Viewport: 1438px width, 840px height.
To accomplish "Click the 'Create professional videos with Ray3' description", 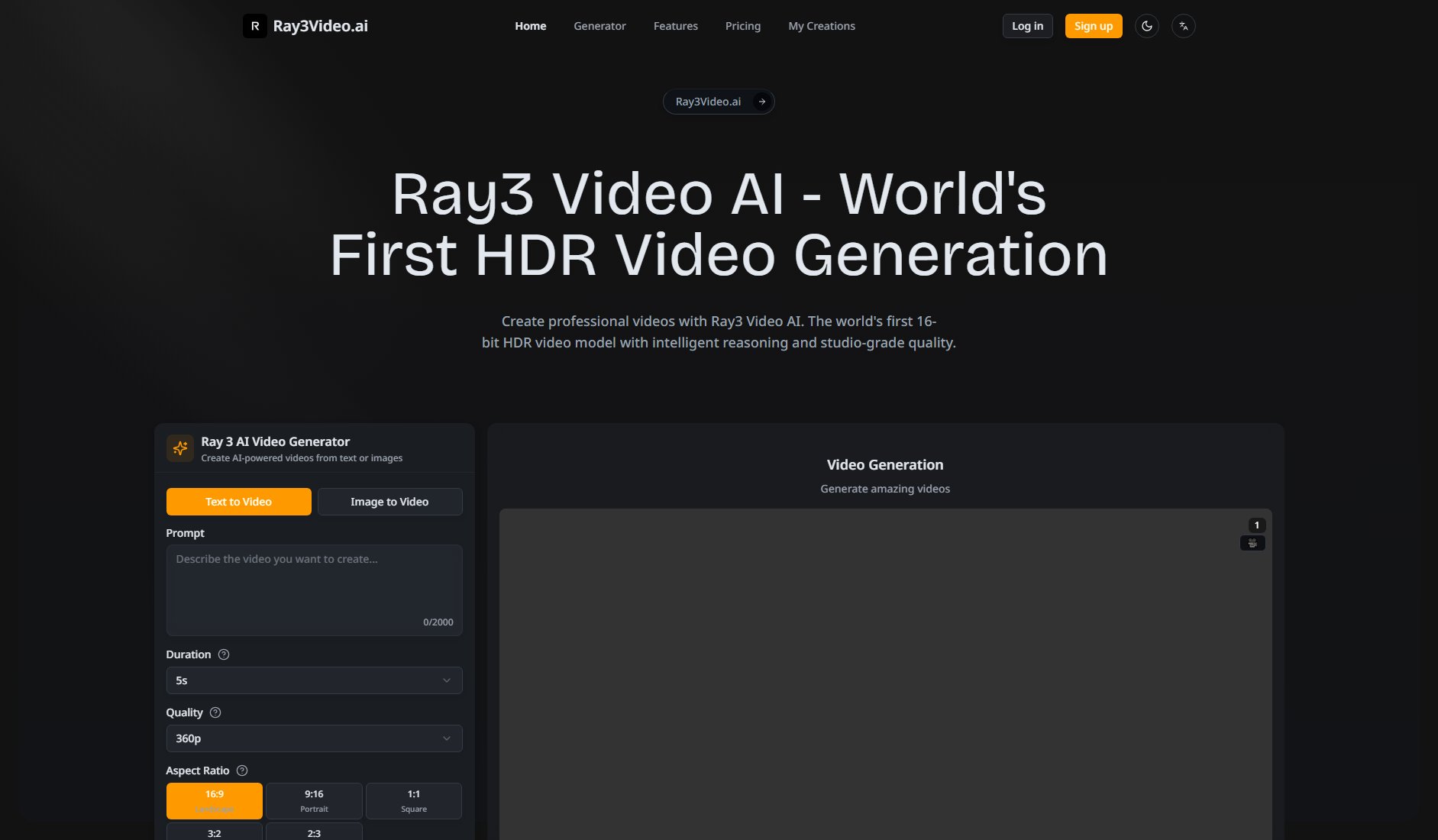I will 719,332.
